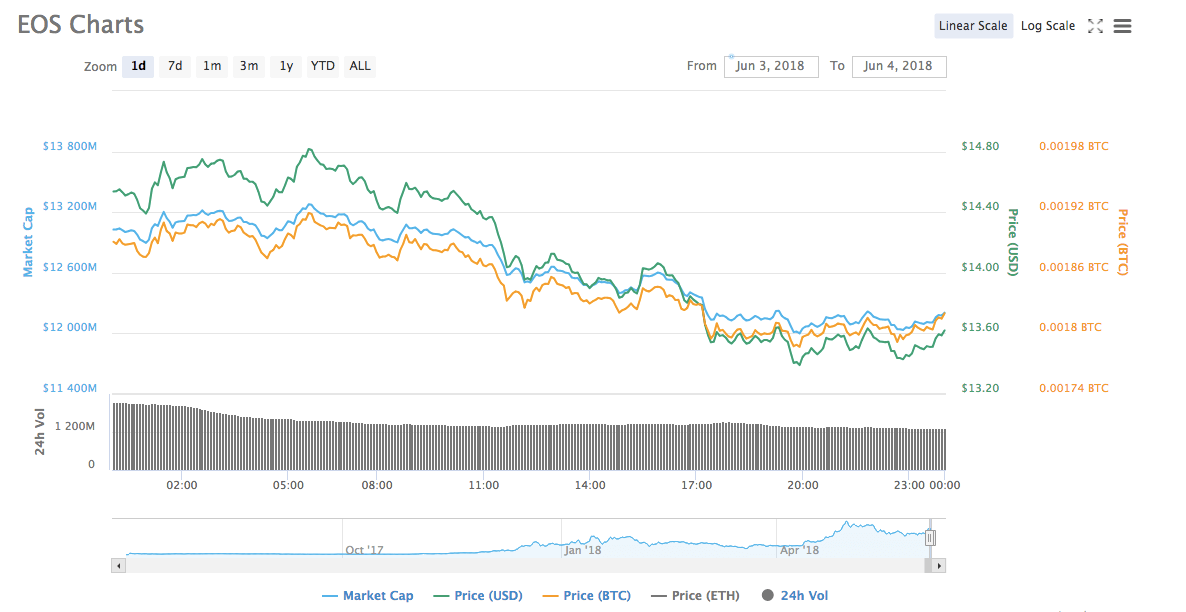Click the 1 200M volume axis label
The height and width of the screenshot is (612, 1186).
[x=75, y=427]
